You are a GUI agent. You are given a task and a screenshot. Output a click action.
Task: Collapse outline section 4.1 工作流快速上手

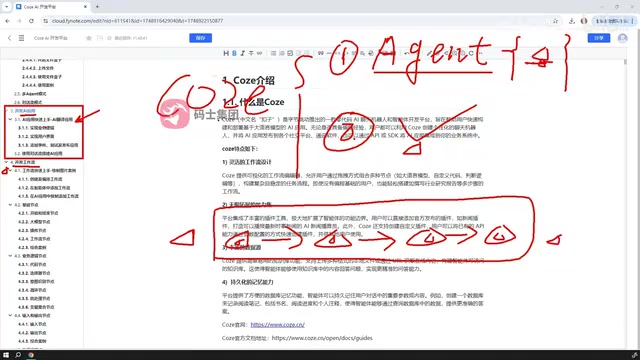10,171
